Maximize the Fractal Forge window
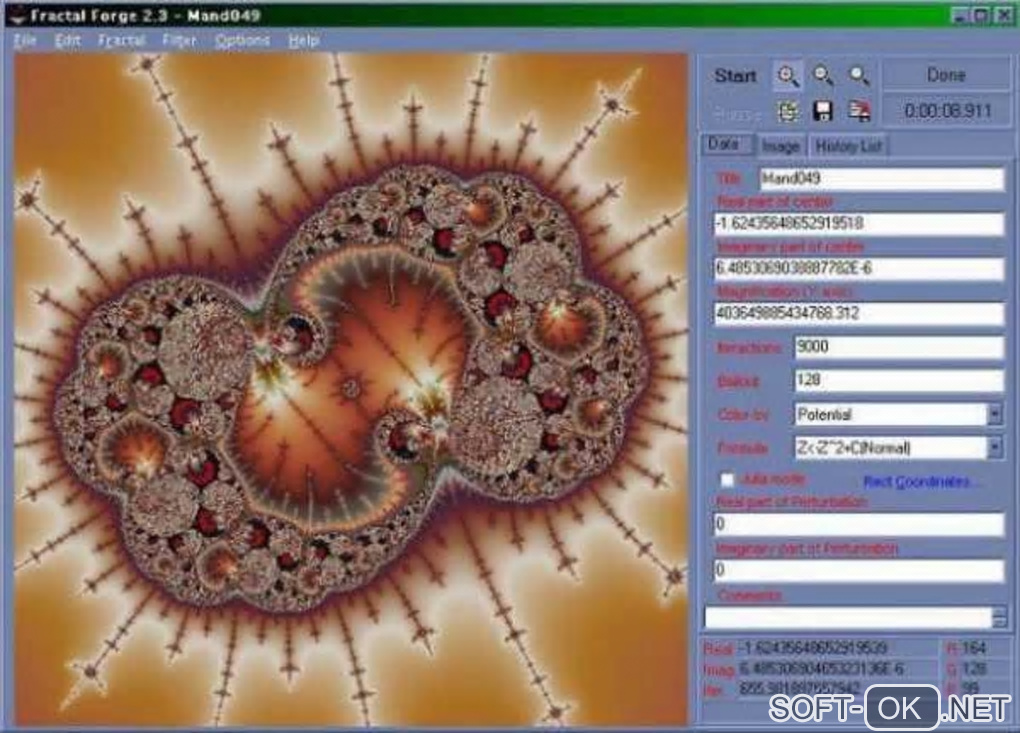The height and width of the screenshot is (733, 1020). coord(982,16)
